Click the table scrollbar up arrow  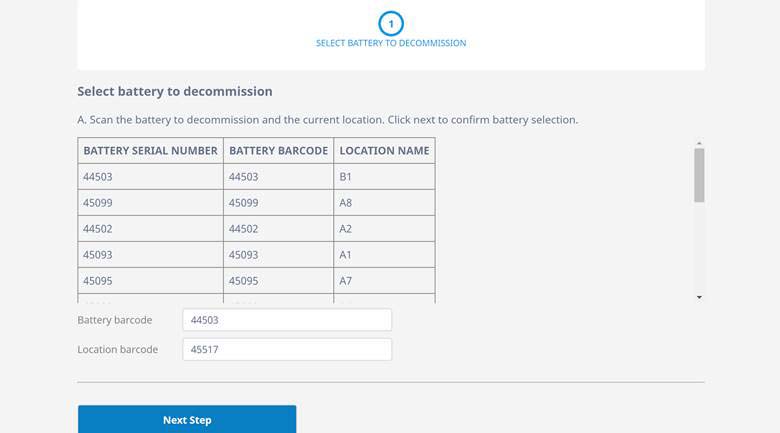[x=699, y=143]
